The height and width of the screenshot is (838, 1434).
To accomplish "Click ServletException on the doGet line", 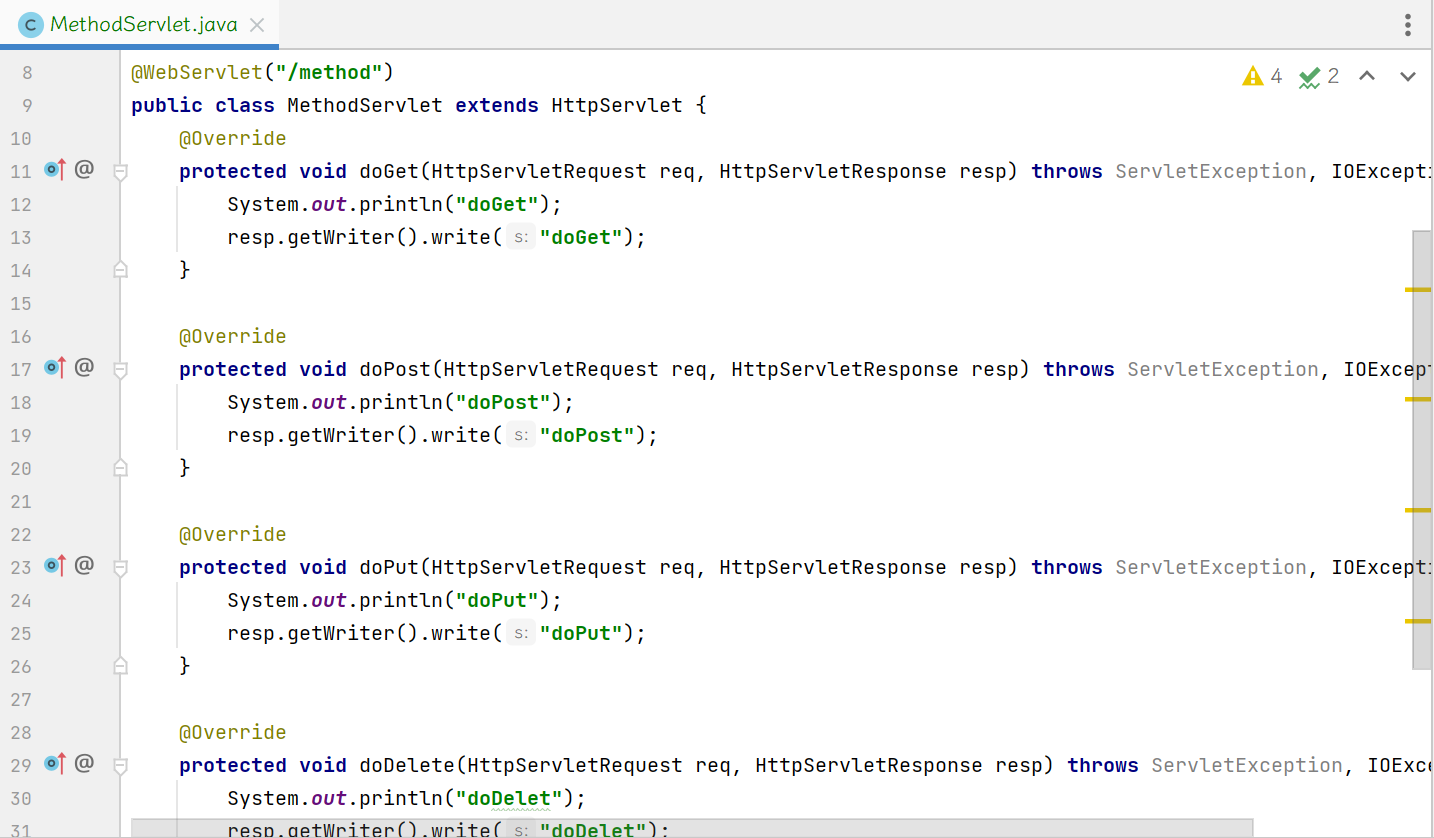I will click(x=1211, y=171).
